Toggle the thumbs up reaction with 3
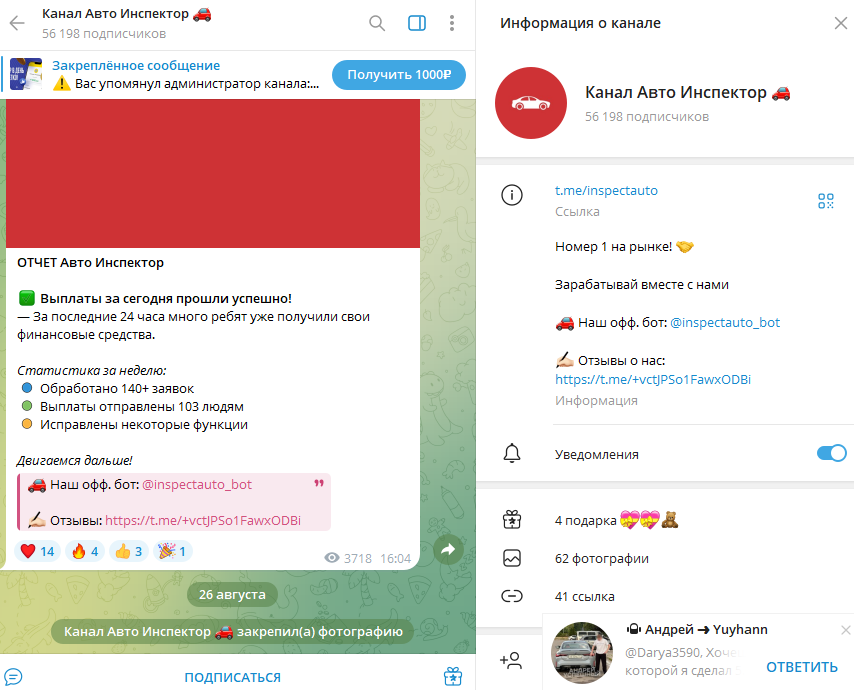This screenshot has height=690, width=854. coord(129,551)
